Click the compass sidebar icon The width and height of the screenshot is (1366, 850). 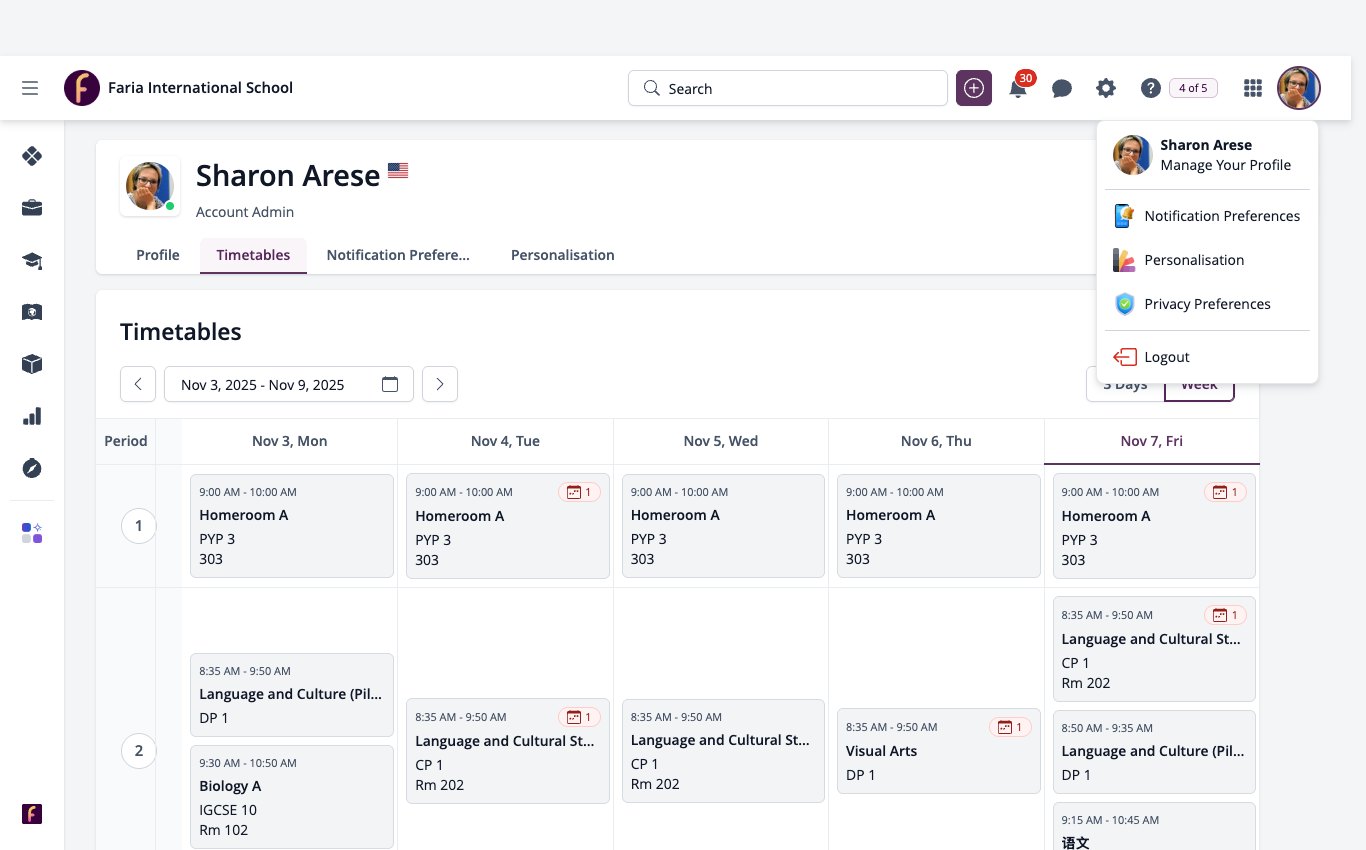point(32,468)
